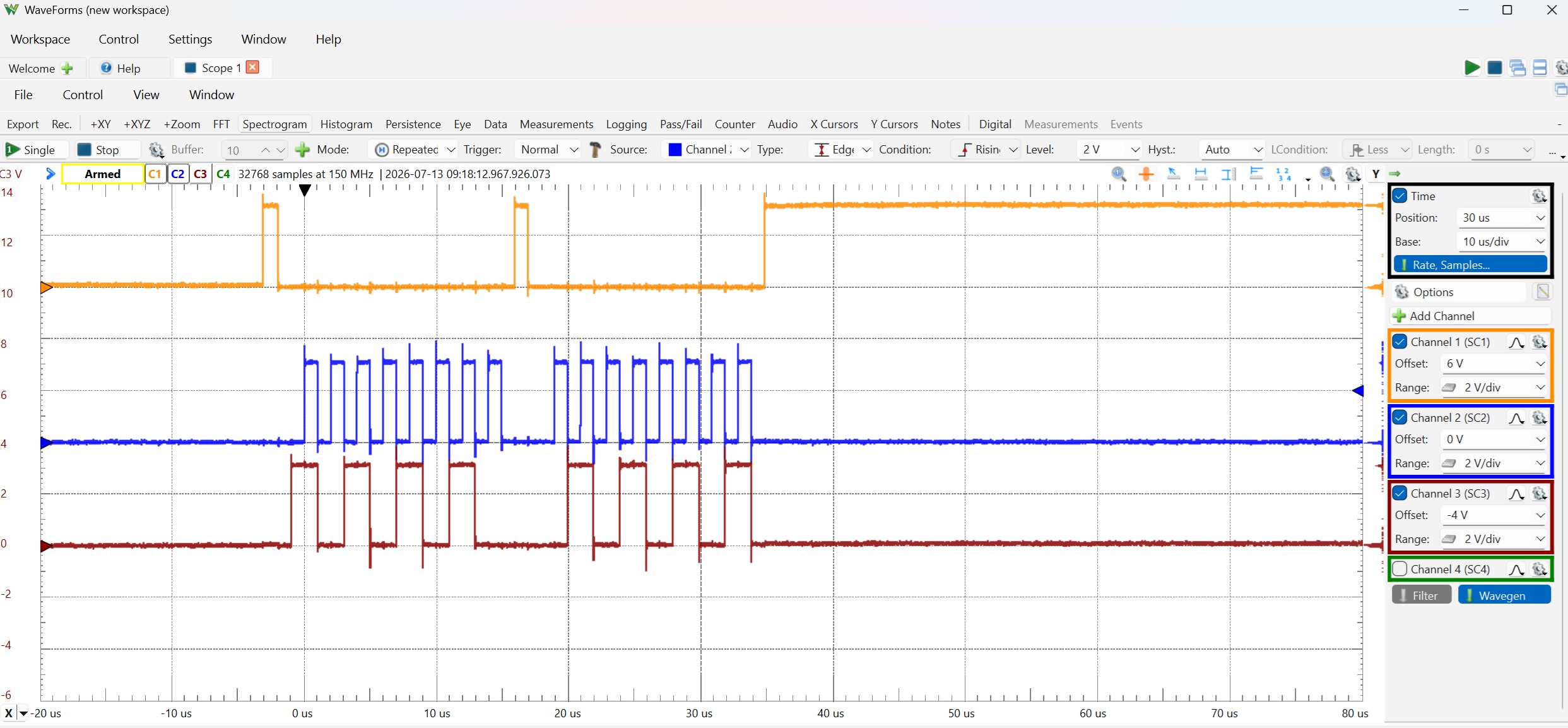This screenshot has height=728, width=1568.
Task: Add a new buffer with plus icon
Action: pos(302,150)
